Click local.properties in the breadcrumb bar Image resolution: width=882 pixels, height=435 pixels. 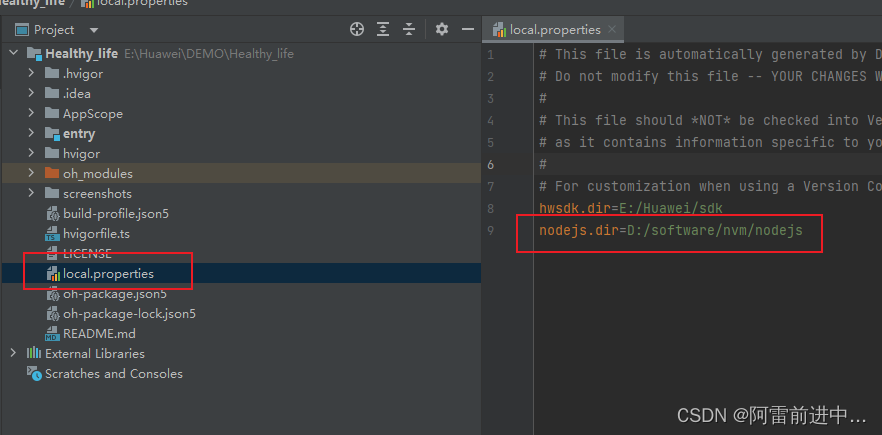pyautogui.click(x=142, y=3)
